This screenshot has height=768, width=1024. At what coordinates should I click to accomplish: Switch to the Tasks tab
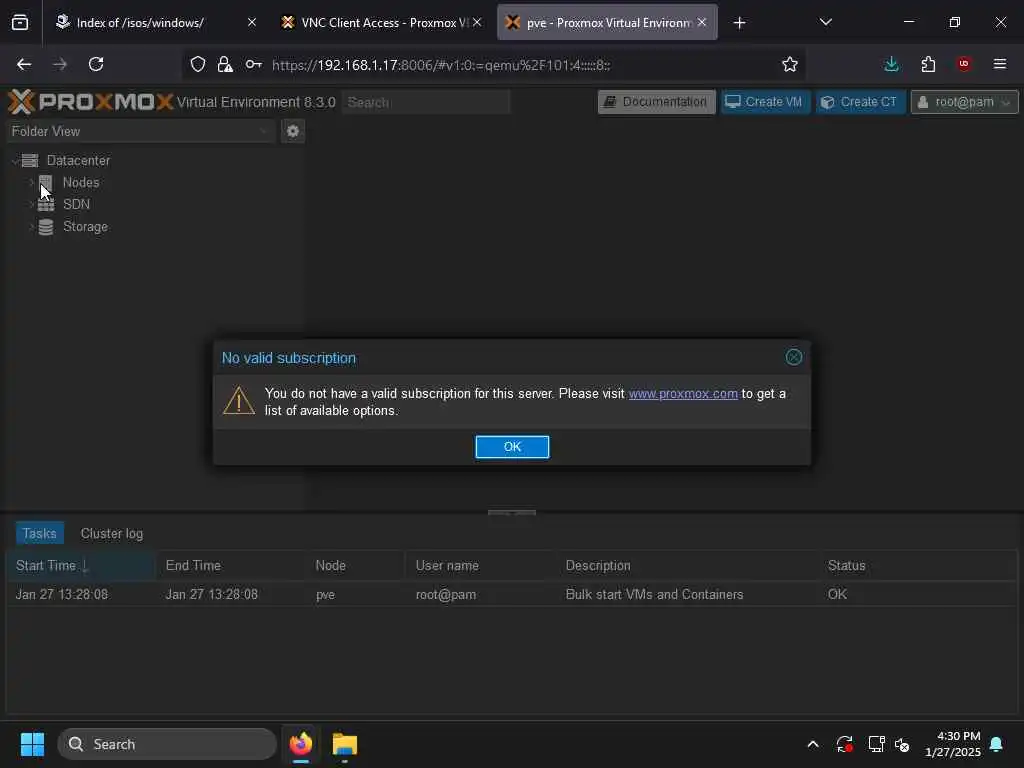[40, 534]
